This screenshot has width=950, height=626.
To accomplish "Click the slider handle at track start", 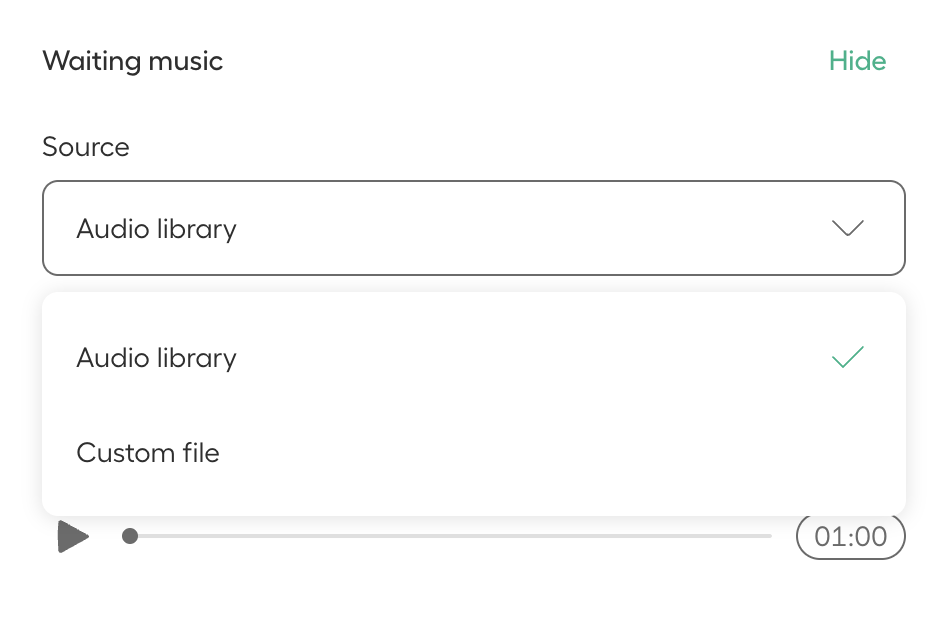I will pos(130,536).
